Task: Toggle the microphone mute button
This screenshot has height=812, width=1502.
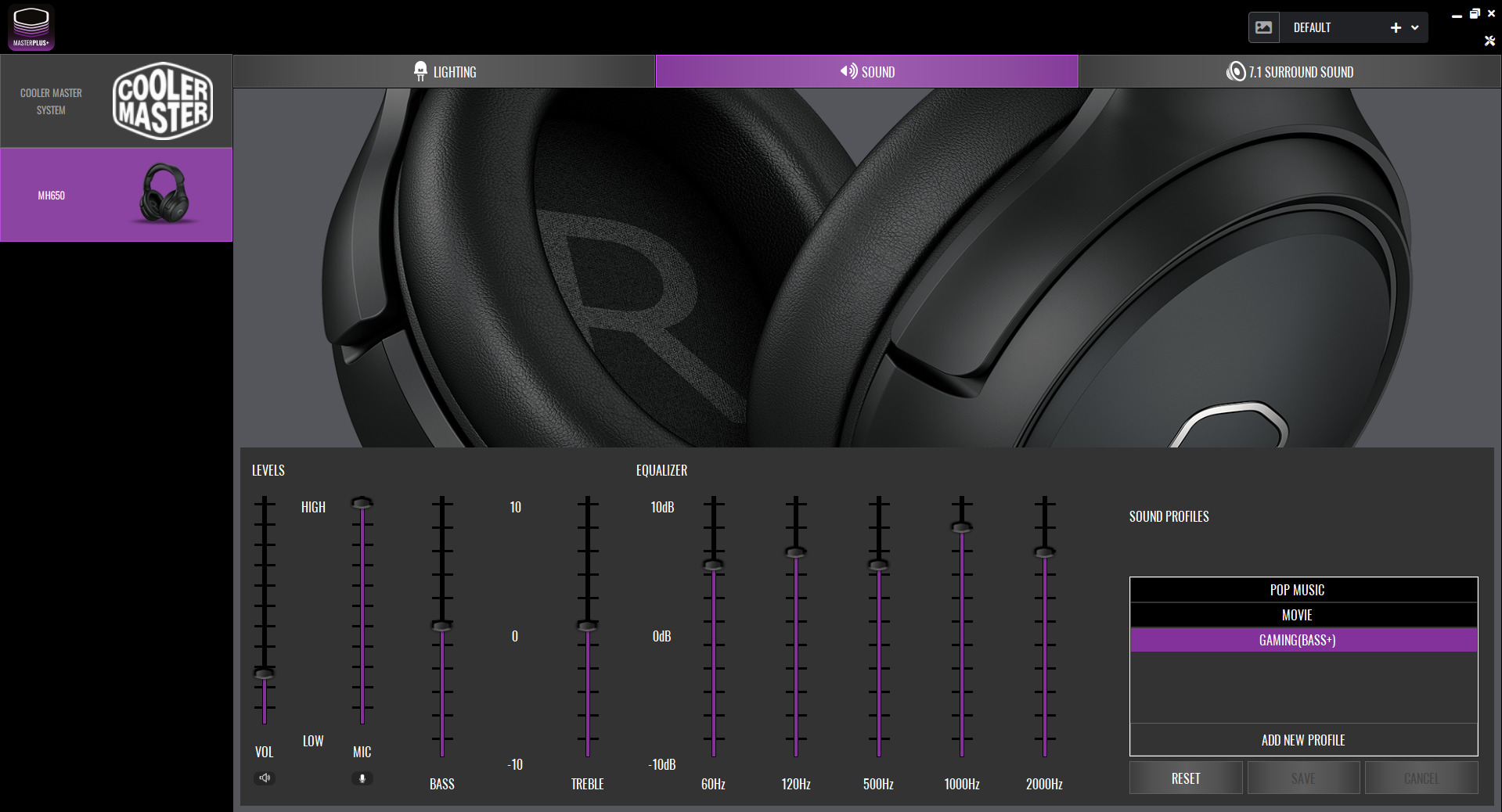Action: coord(362,778)
